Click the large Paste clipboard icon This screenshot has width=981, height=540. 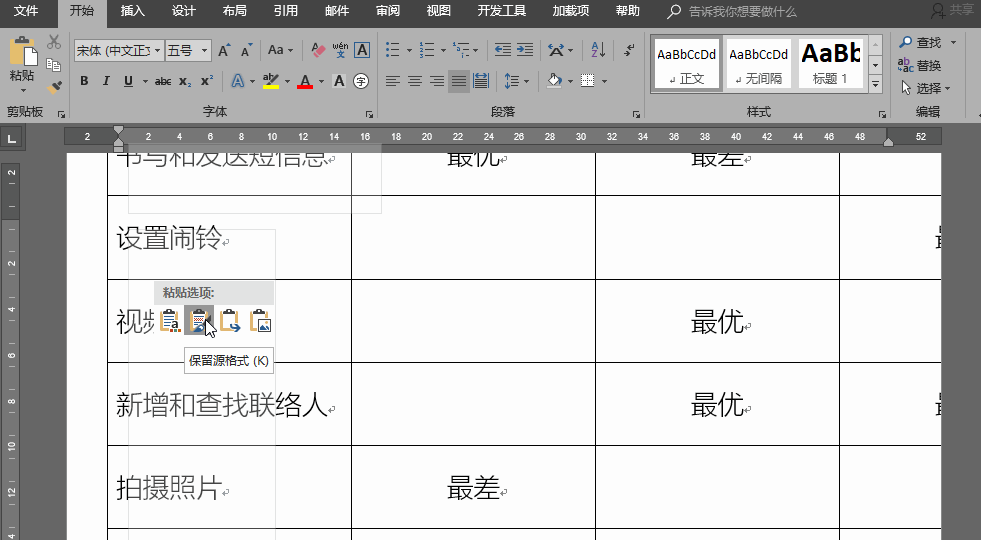coord(23,52)
